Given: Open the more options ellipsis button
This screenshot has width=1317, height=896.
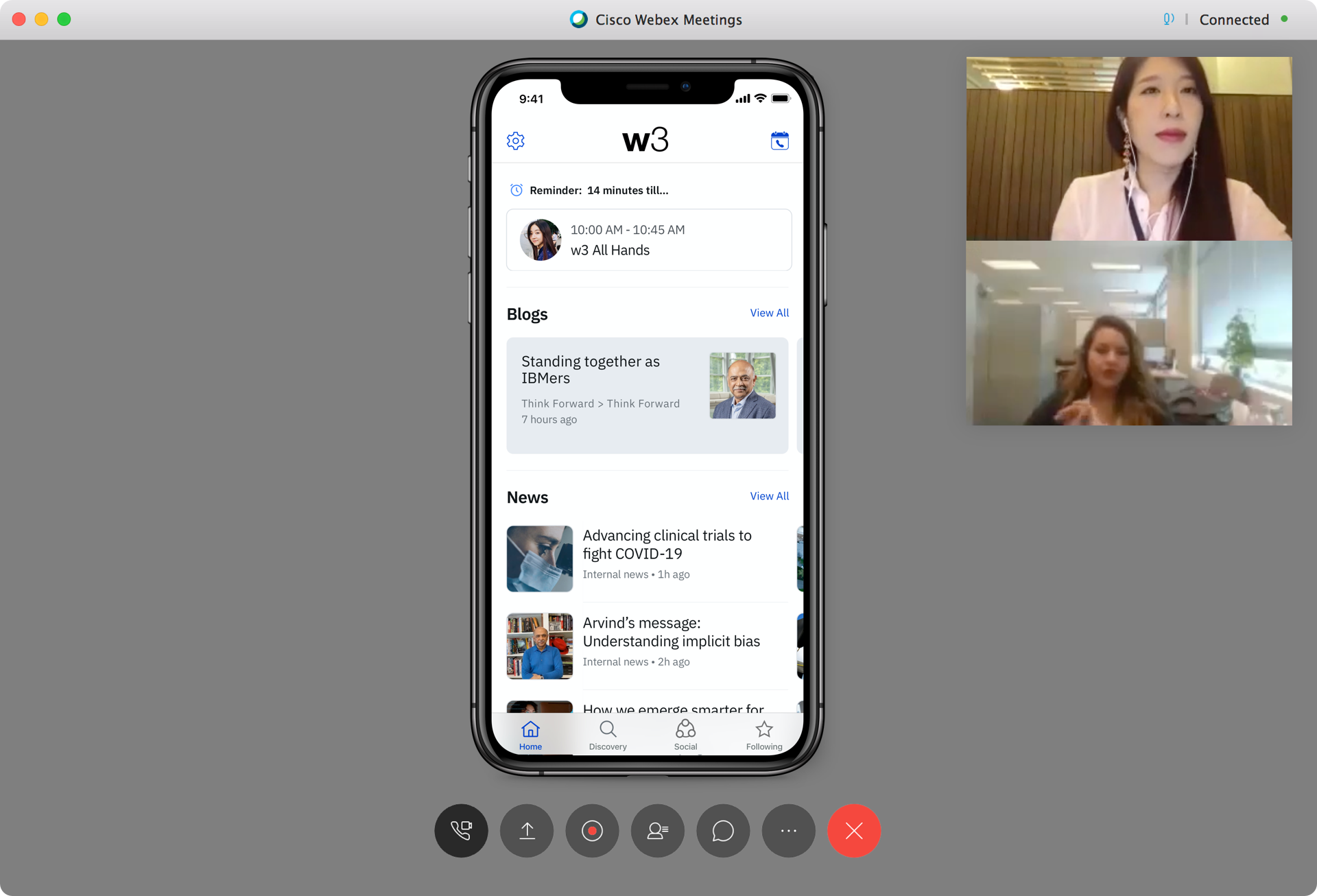Looking at the screenshot, I should point(788,831).
